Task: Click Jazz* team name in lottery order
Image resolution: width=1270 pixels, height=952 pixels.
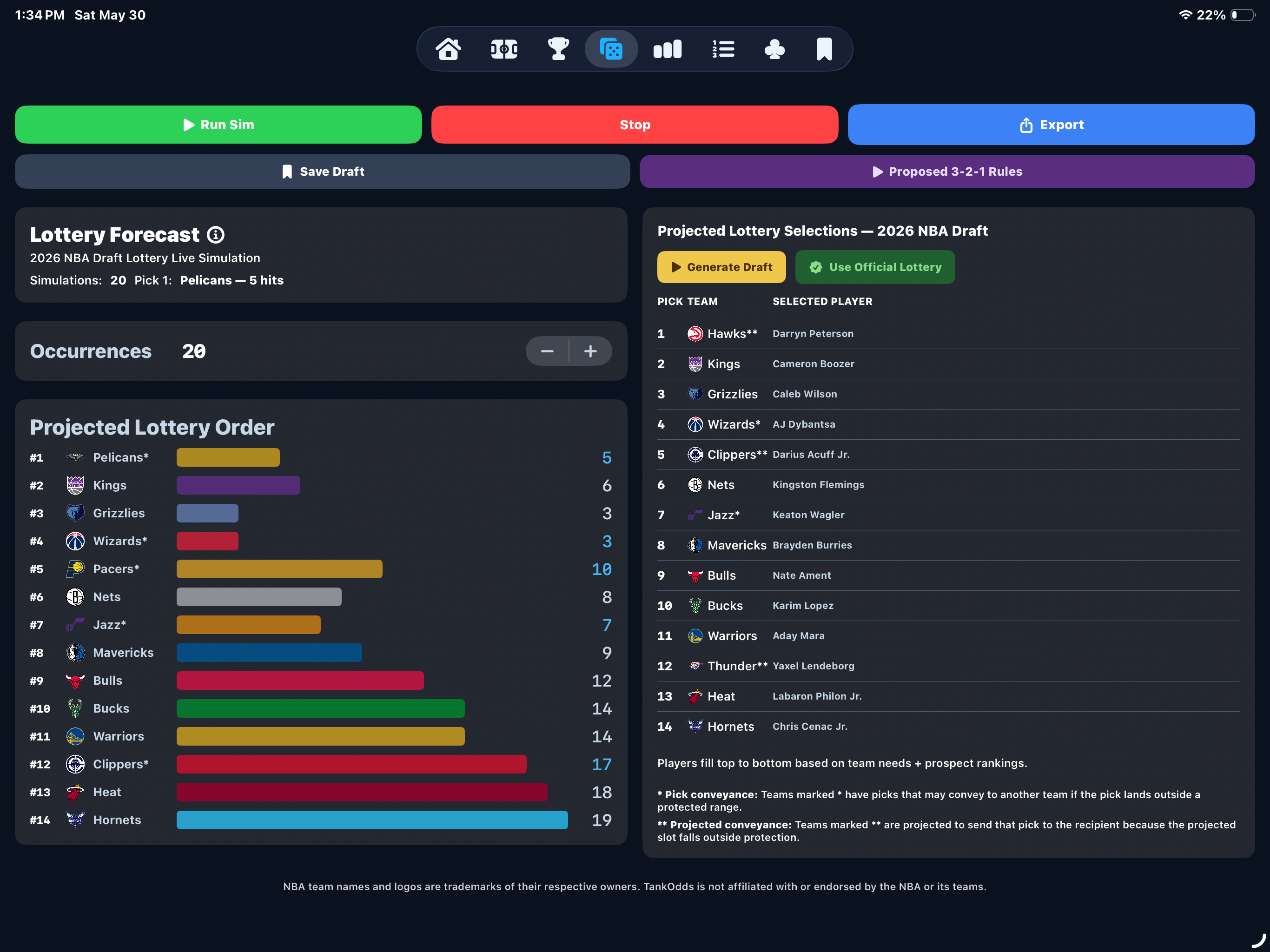Action: [x=110, y=625]
